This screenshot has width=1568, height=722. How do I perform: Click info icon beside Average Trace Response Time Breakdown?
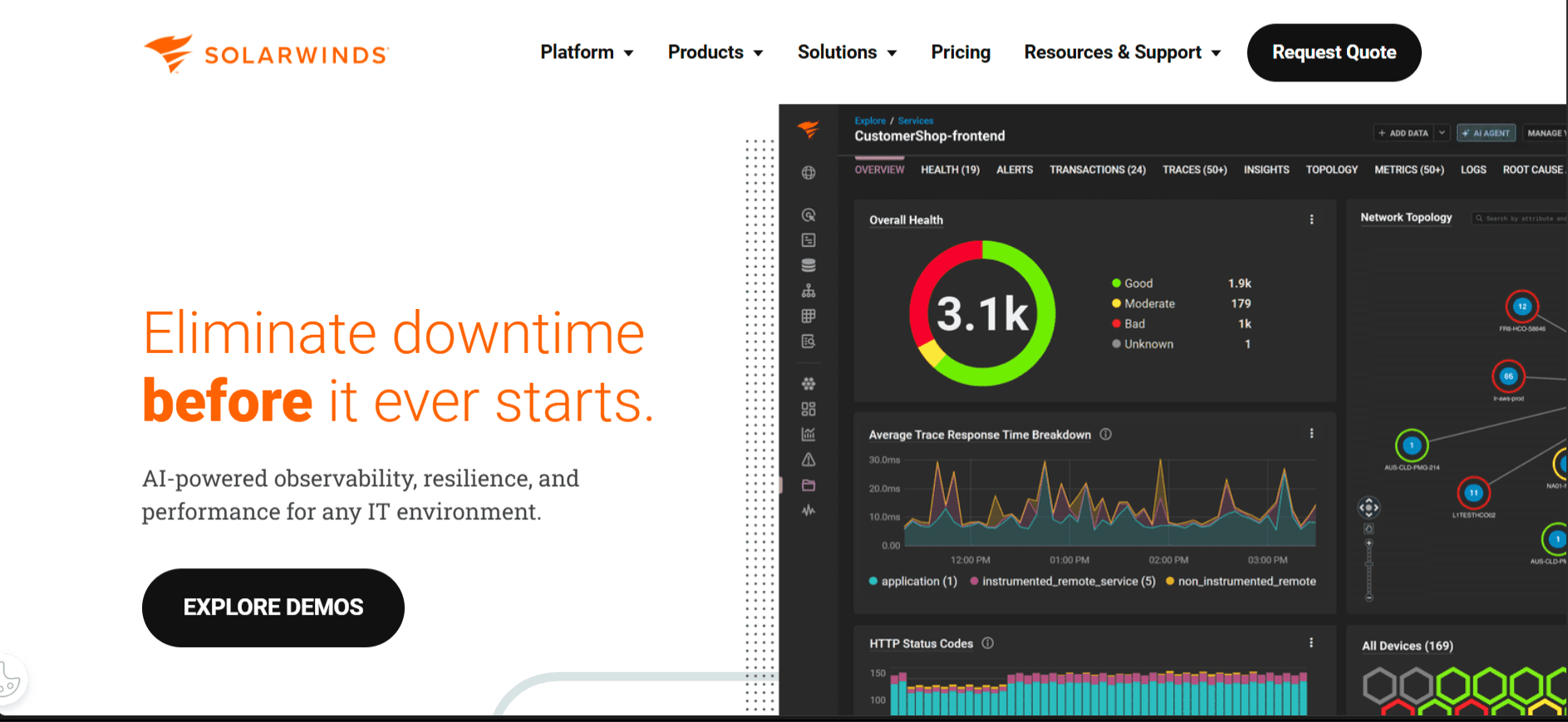tap(1106, 435)
